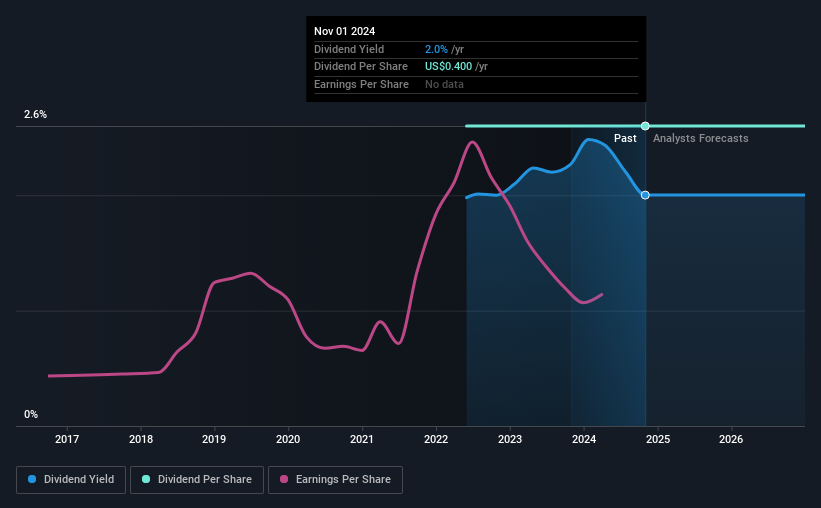This screenshot has height=508, width=821.
Task: Click the 2026 x-axis year label
Action: tap(731, 439)
